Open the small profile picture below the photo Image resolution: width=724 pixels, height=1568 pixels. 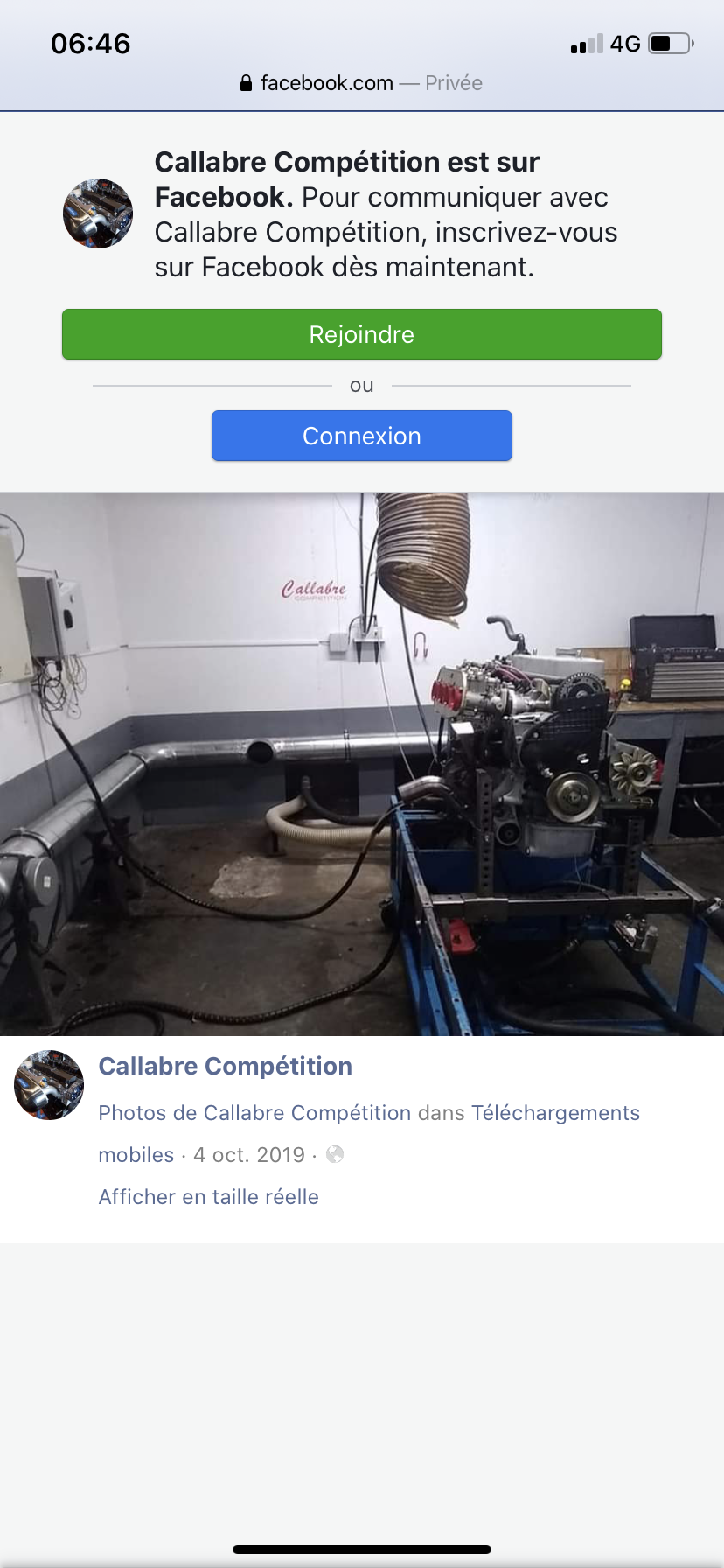click(49, 1085)
